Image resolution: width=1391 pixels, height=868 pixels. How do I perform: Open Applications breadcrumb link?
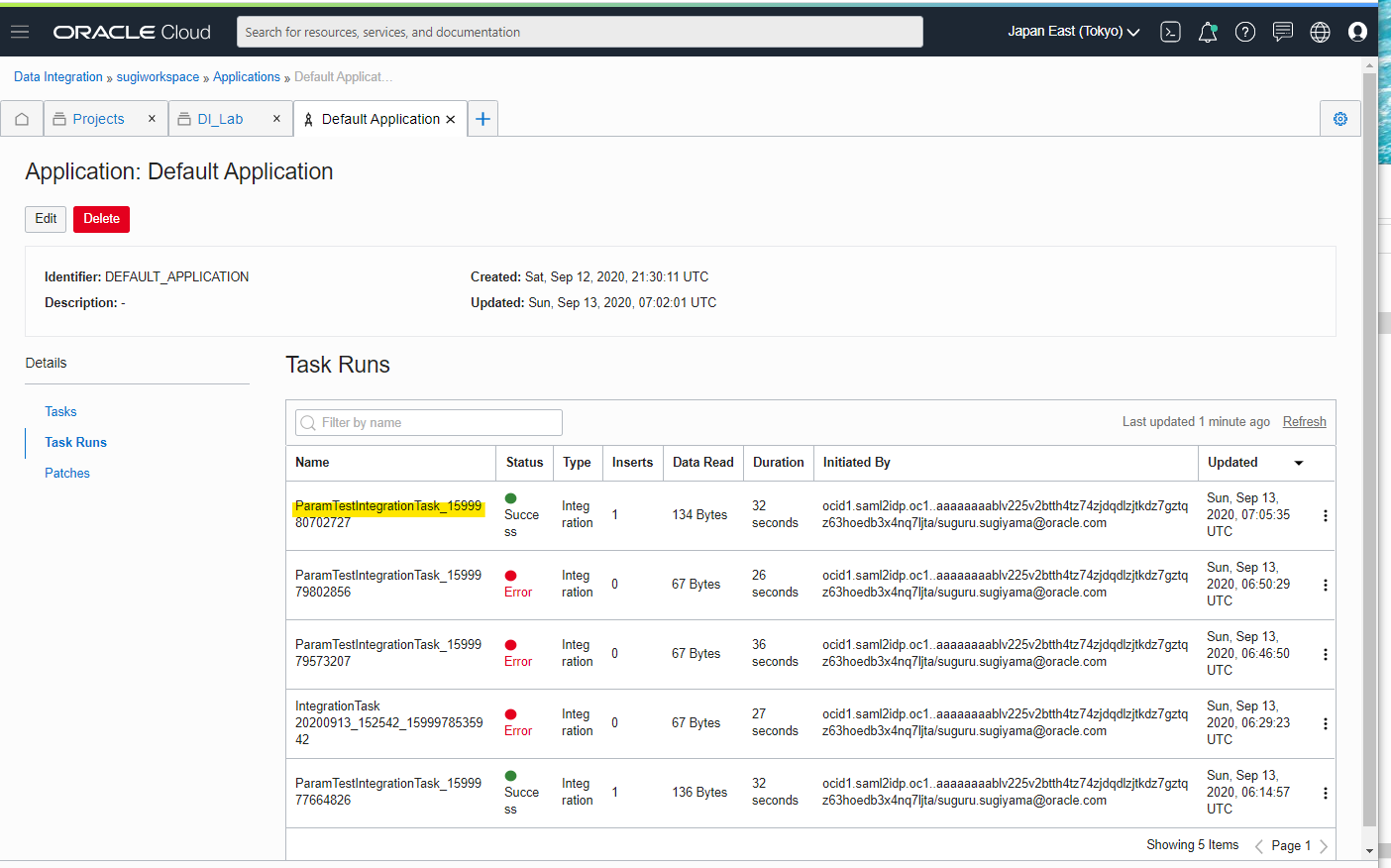click(247, 76)
